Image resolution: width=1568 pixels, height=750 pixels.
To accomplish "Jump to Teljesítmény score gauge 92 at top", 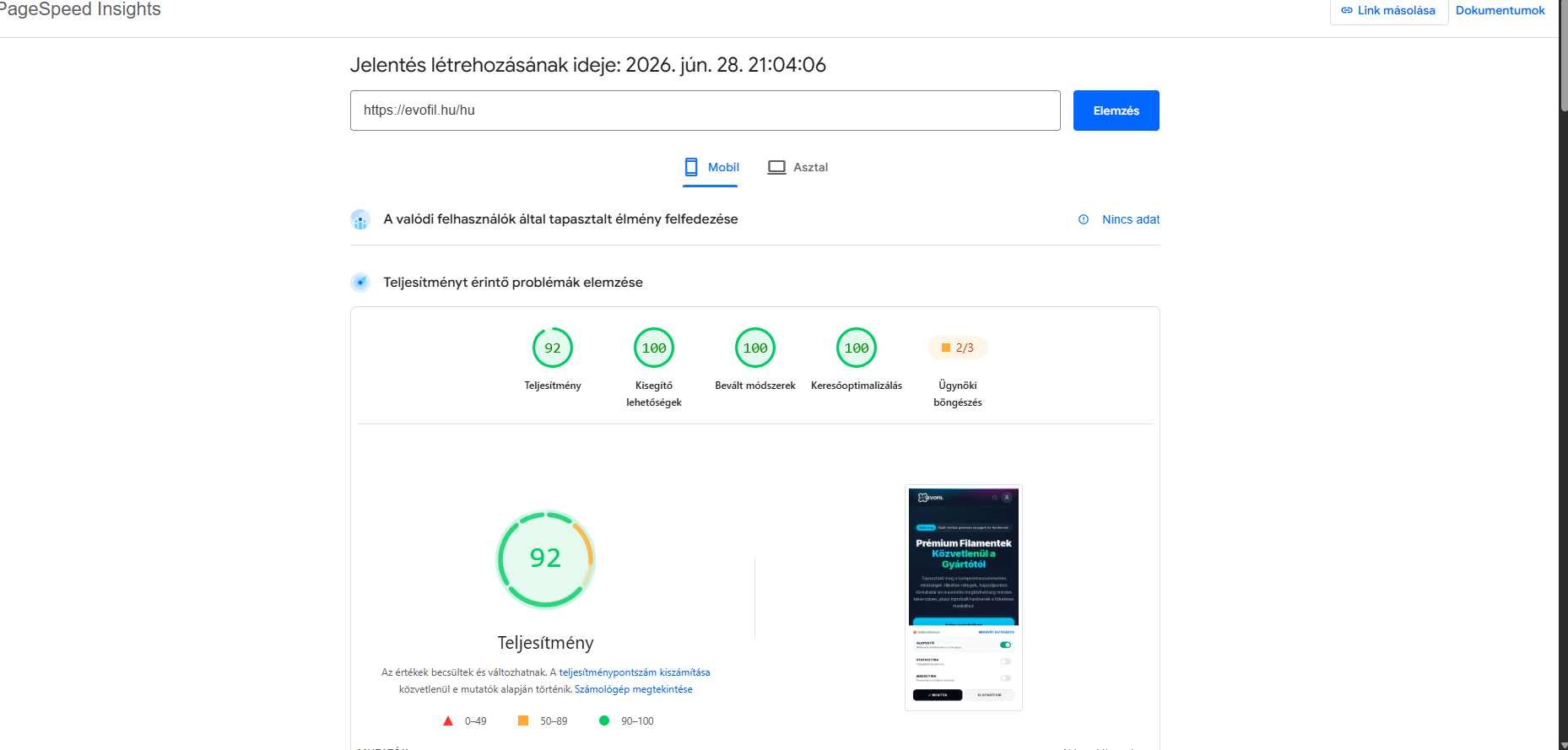I will [553, 348].
